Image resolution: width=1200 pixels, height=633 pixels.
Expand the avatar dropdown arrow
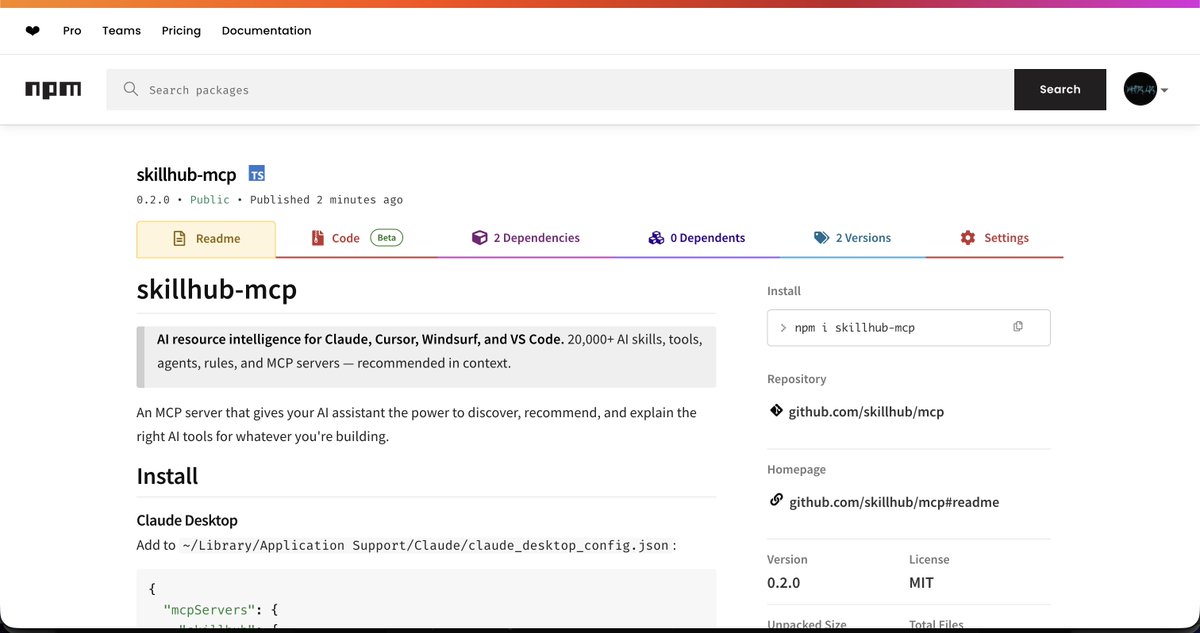(1164, 91)
